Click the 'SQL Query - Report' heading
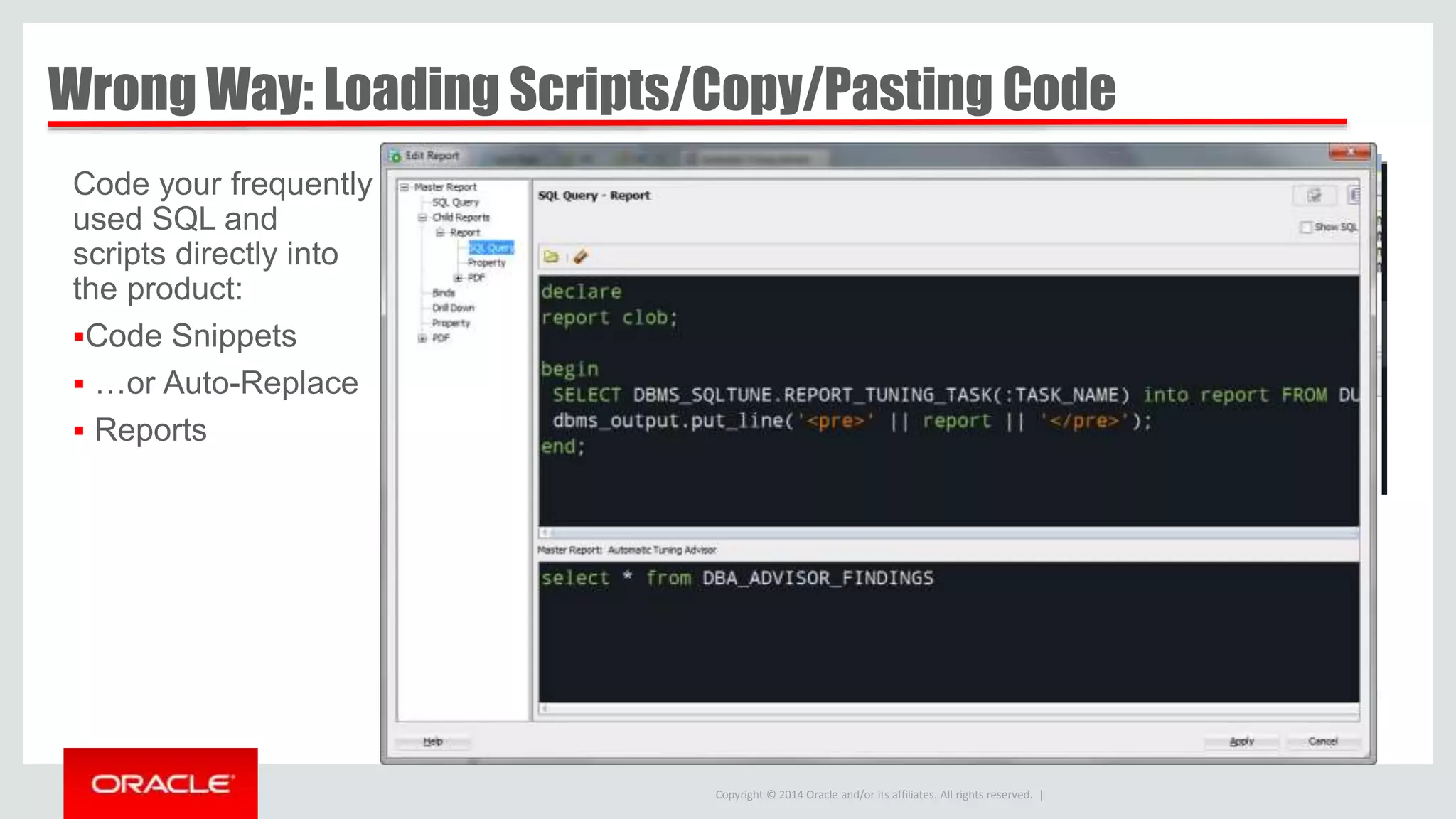The width and height of the screenshot is (1456, 819). tap(594, 196)
